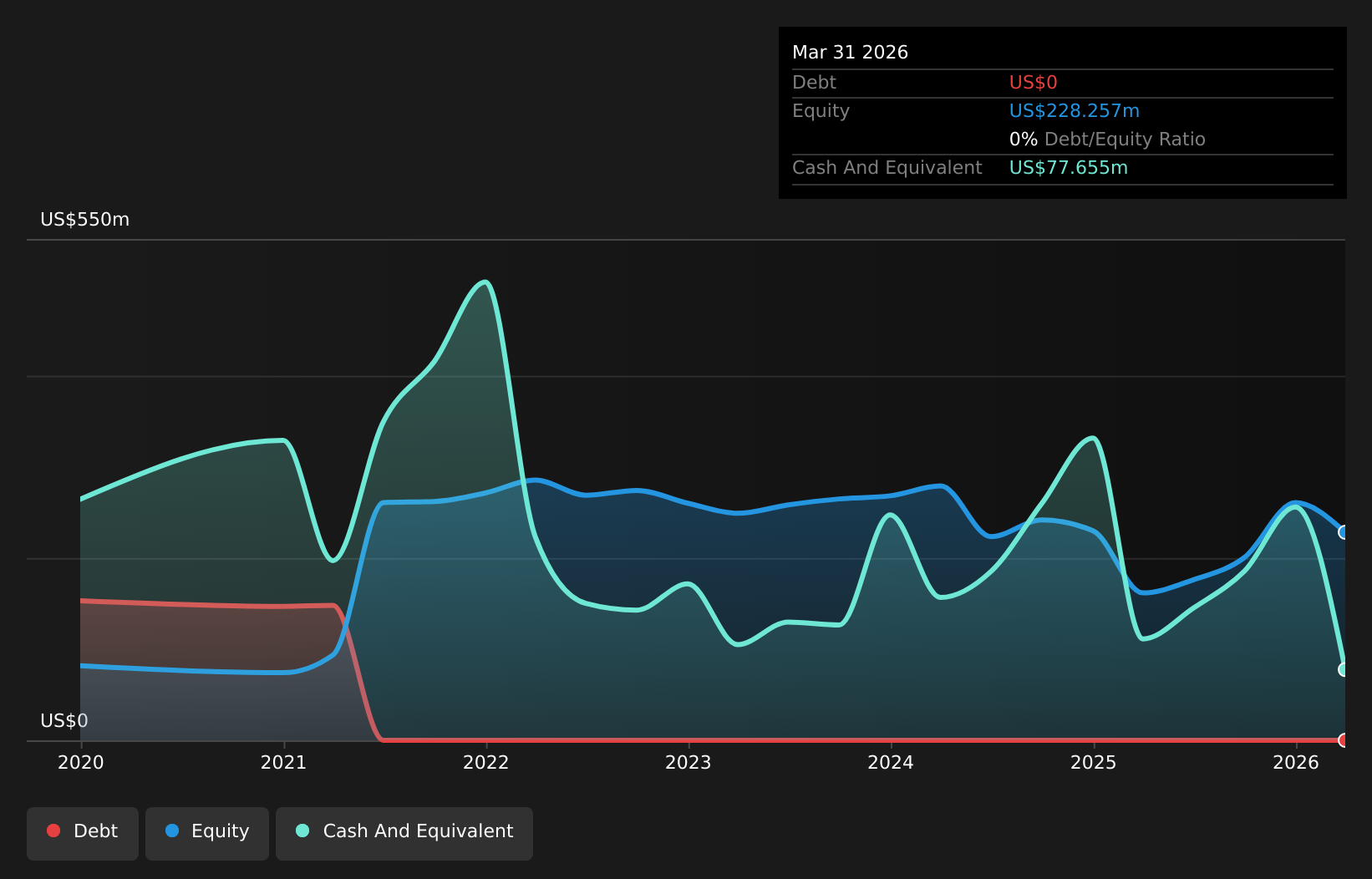Click the US$550m y-axis label
This screenshot has width=1372, height=879.
tap(85, 220)
